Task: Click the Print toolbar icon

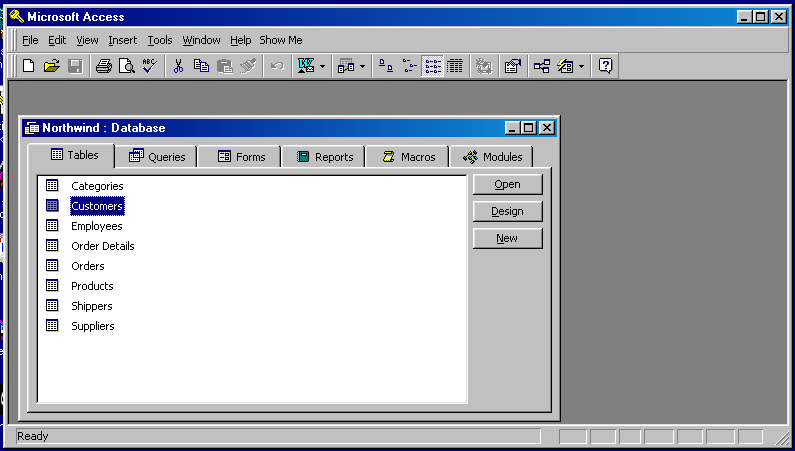Action: (104, 66)
